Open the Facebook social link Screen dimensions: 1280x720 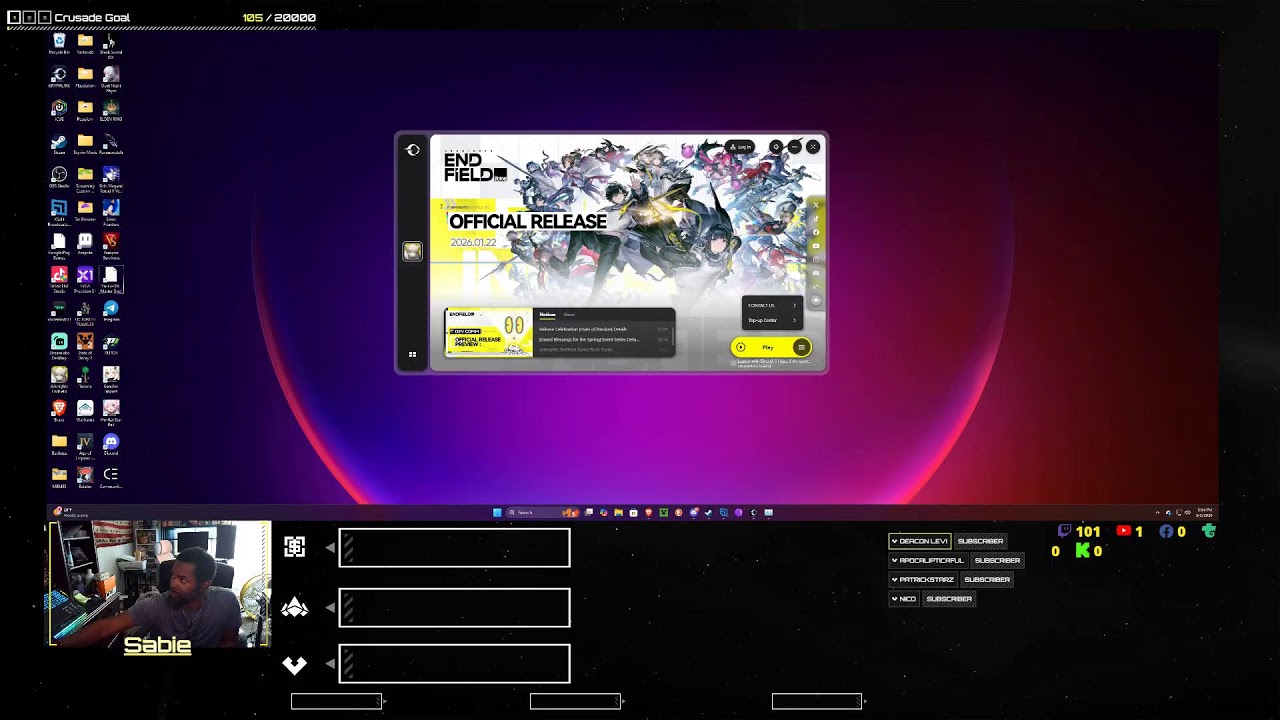pyautogui.click(x=816, y=232)
